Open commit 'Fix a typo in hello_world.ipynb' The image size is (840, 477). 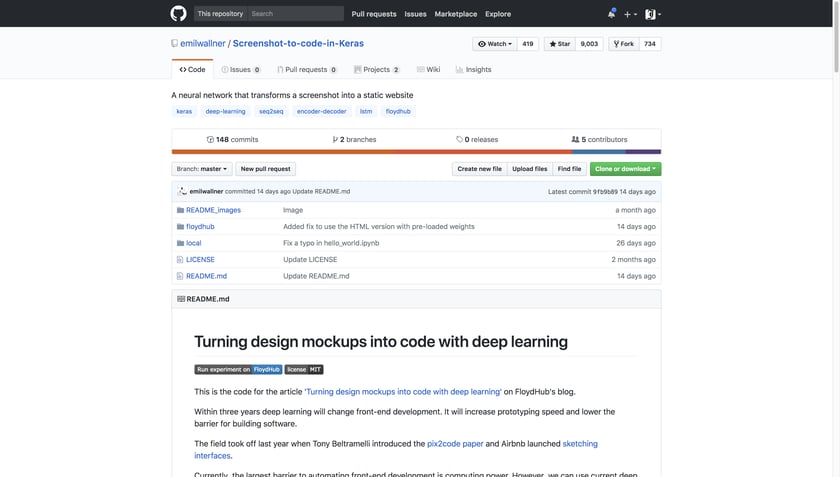click(x=331, y=243)
